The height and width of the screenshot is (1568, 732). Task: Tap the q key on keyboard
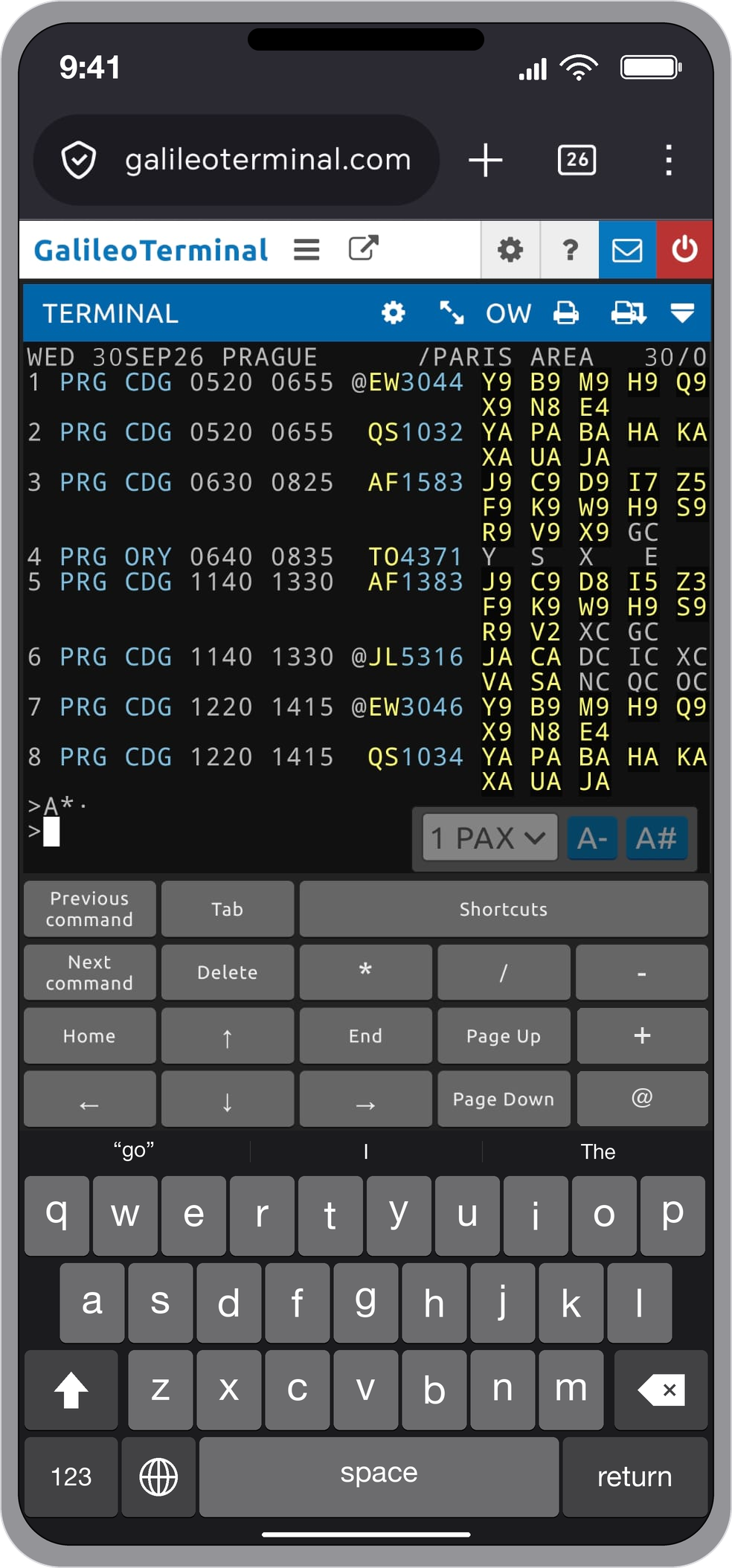(x=57, y=1215)
